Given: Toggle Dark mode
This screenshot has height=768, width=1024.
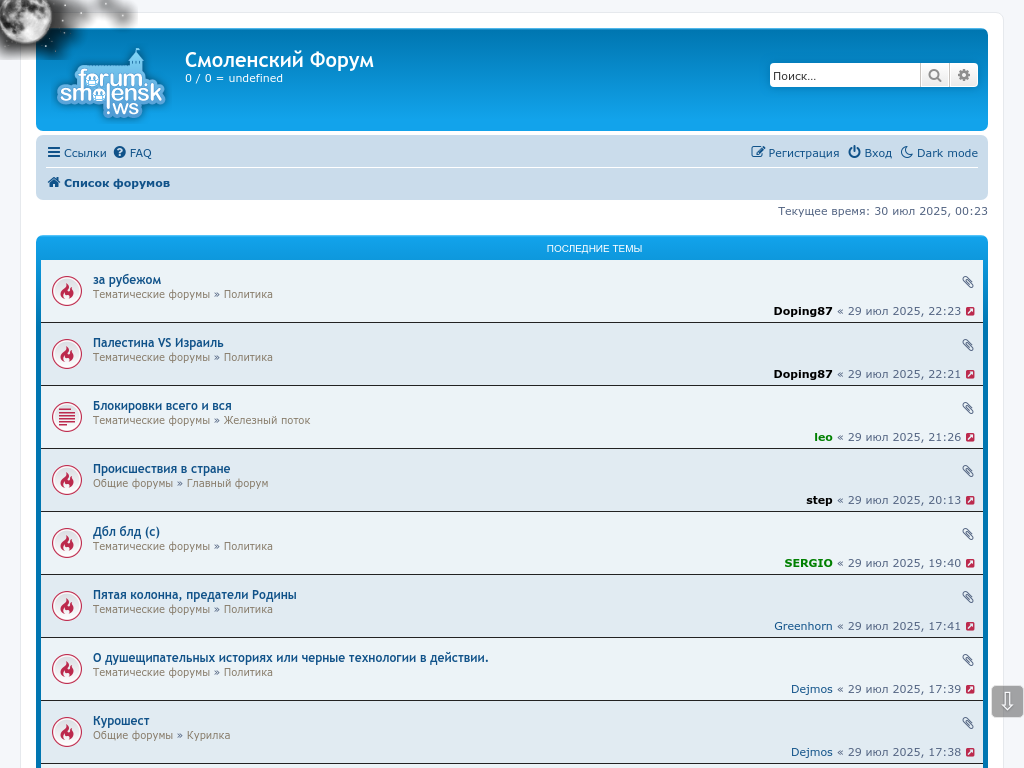Looking at the screenshot, I should pyautogui.click(x=939, y=153).
